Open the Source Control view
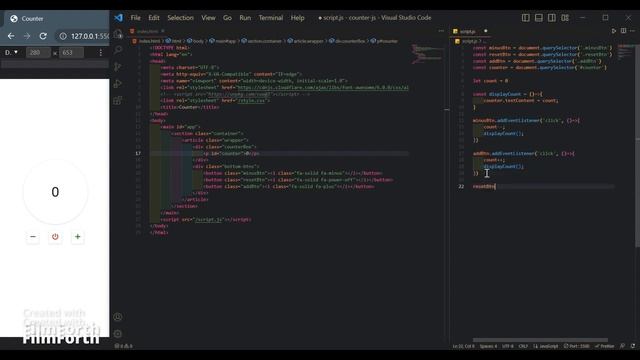 click(118, 67)
